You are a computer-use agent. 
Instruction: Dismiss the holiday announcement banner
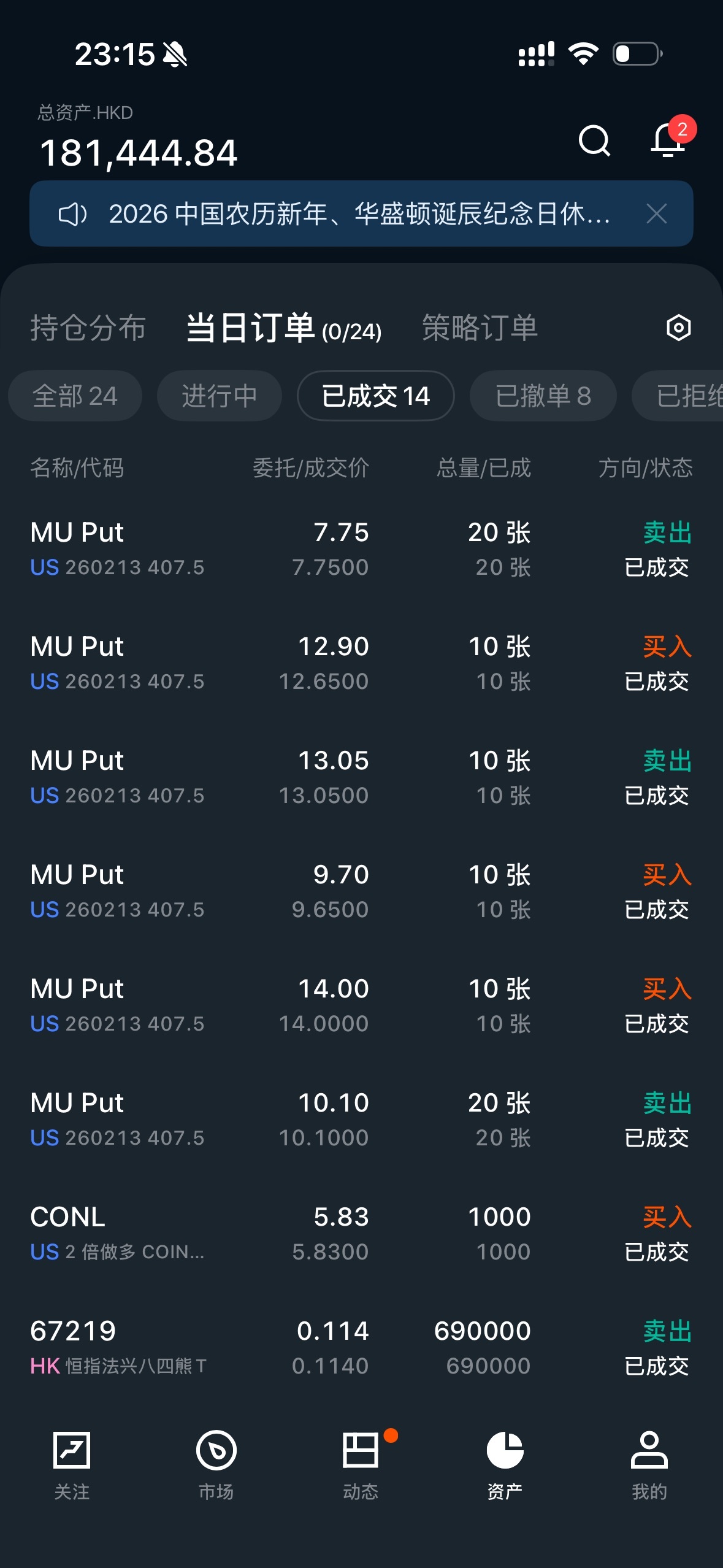tap(656, 214)
